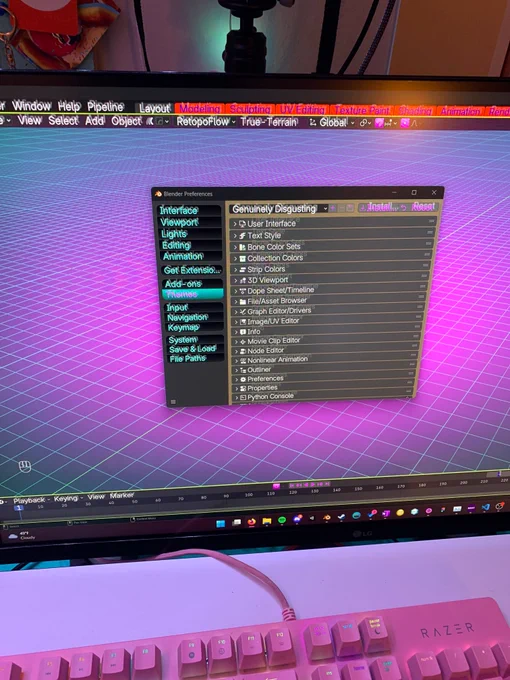Screen dimensions: 510x680
Task: Open the Pipeline menu in top bar
Action: (x=105, y=107)
